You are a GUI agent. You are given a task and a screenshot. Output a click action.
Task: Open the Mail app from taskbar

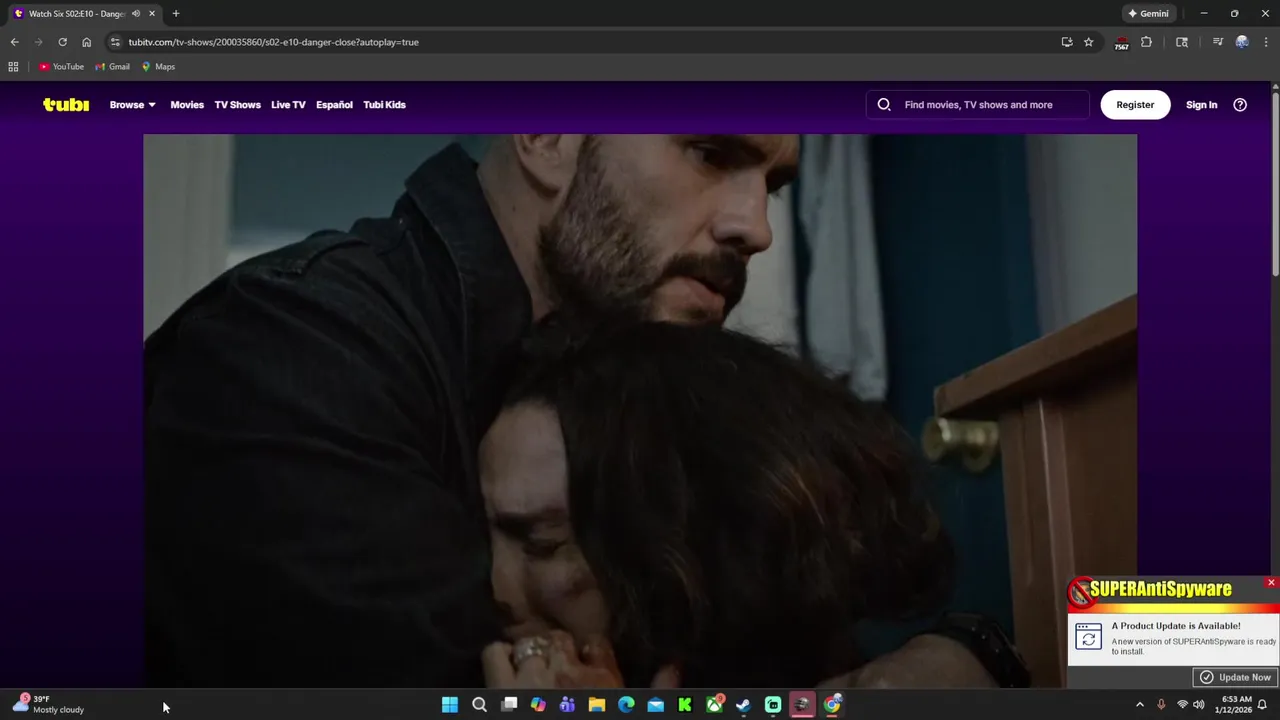pyautogui.click(x=655, y=705)
